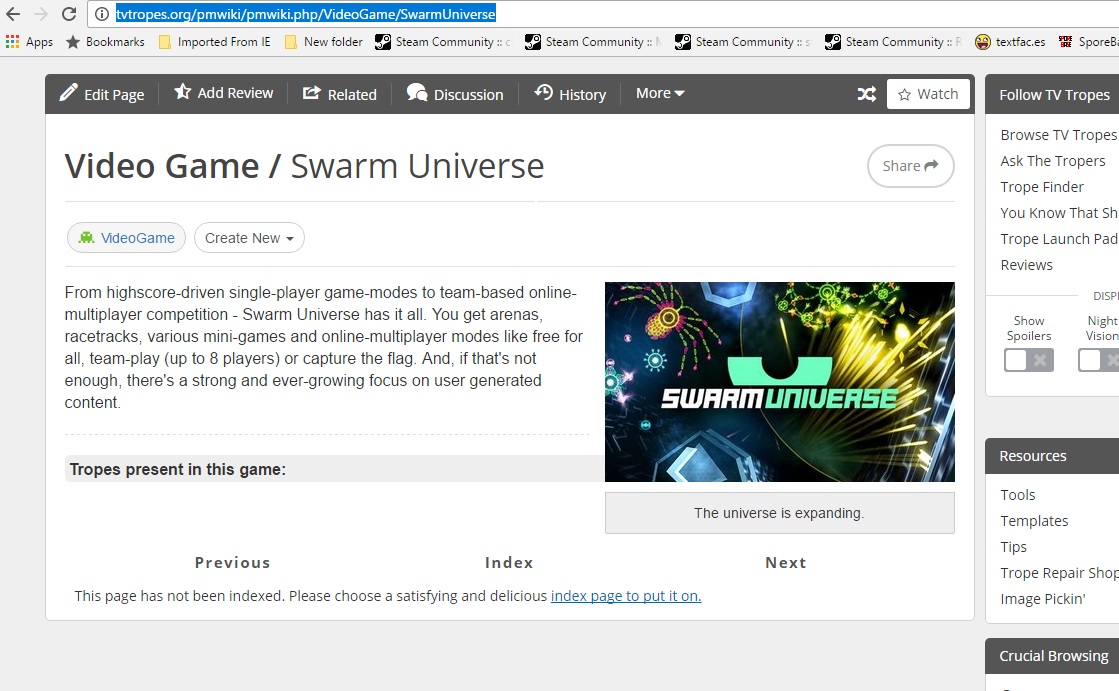Image resolution: width=1119 pixels, height=691 pixels.
Task: Click the random shuffle icon
Action: [x=866, y=94]
